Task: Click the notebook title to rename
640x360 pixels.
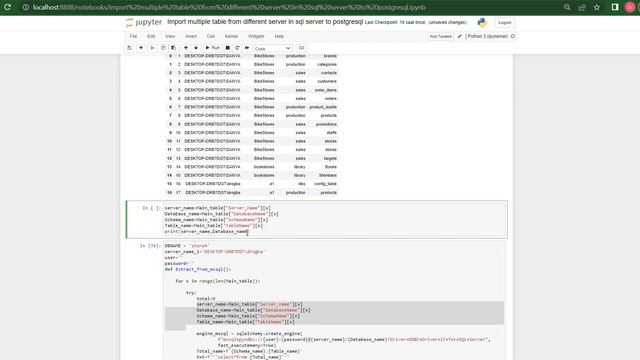Action: [265, 22]
